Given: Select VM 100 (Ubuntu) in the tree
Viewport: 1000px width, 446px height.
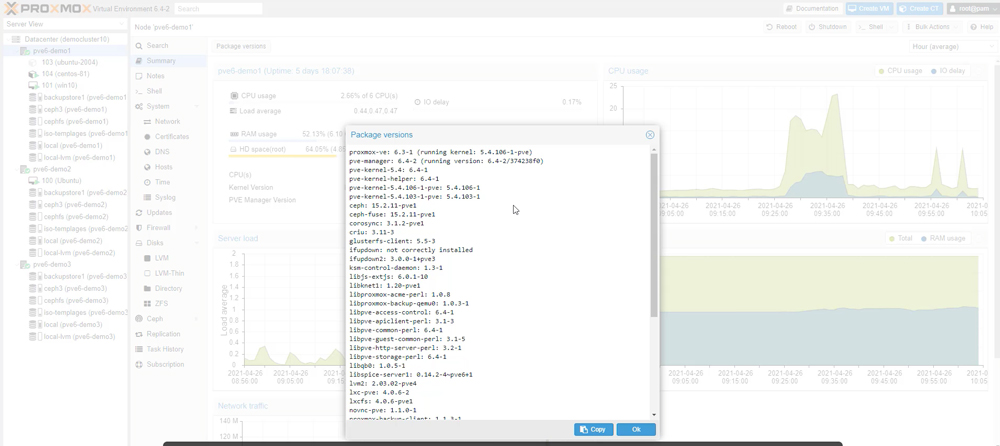Looking at the screenshot, I should 62,181.
